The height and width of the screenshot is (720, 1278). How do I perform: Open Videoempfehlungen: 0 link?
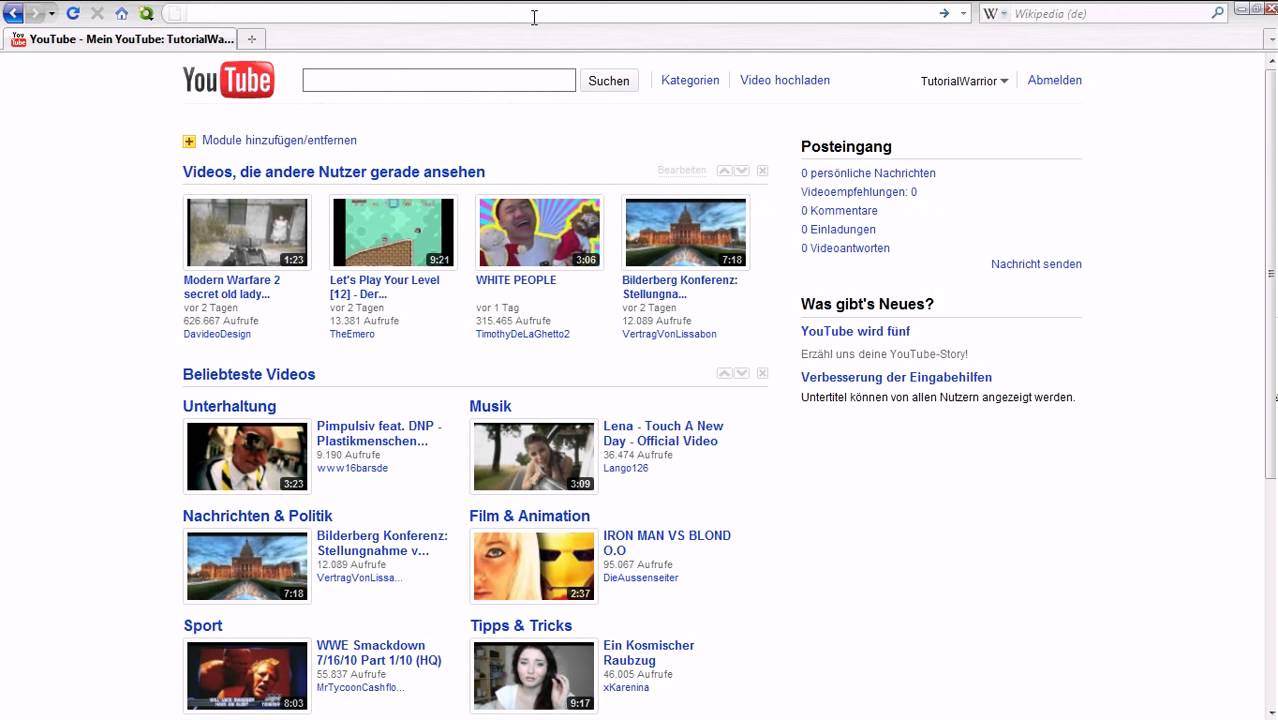coord(859,192)
